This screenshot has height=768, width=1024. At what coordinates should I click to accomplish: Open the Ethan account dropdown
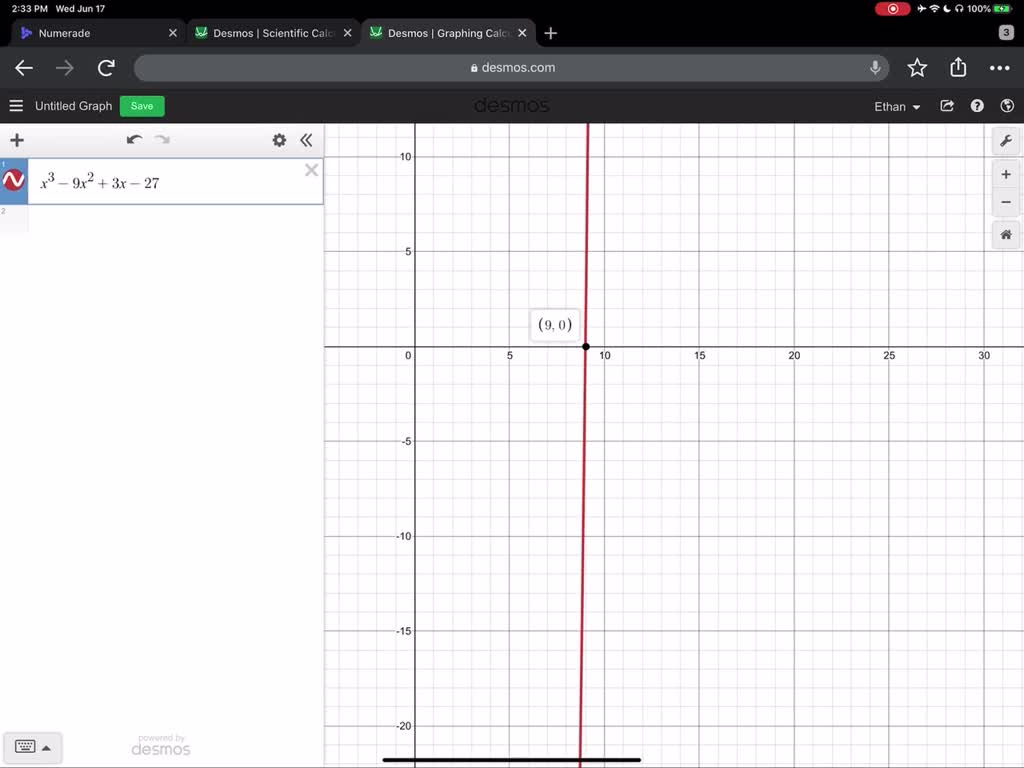coord(896,106)
